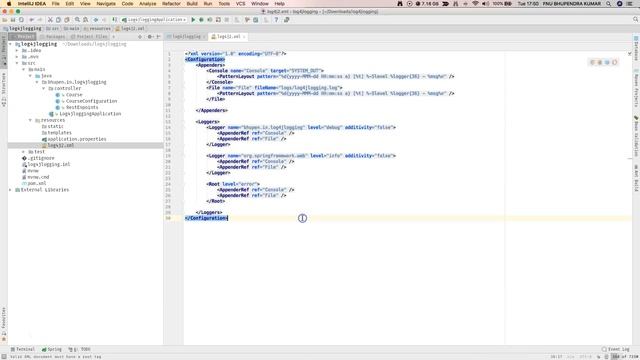
Task: Open the TODO tool window button
Action: click(80, 349)
